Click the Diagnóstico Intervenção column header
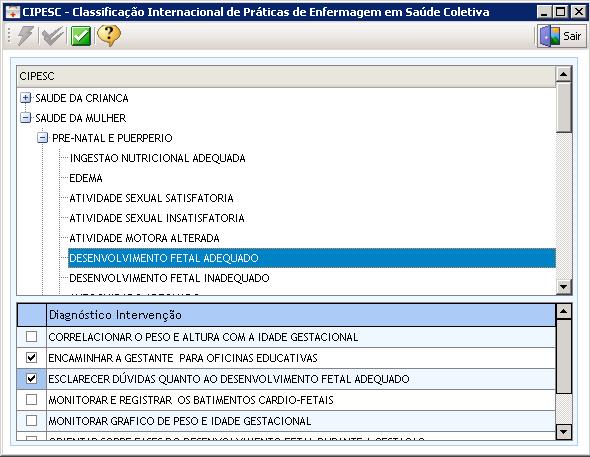The image size is (590, 457). point(301,315)
